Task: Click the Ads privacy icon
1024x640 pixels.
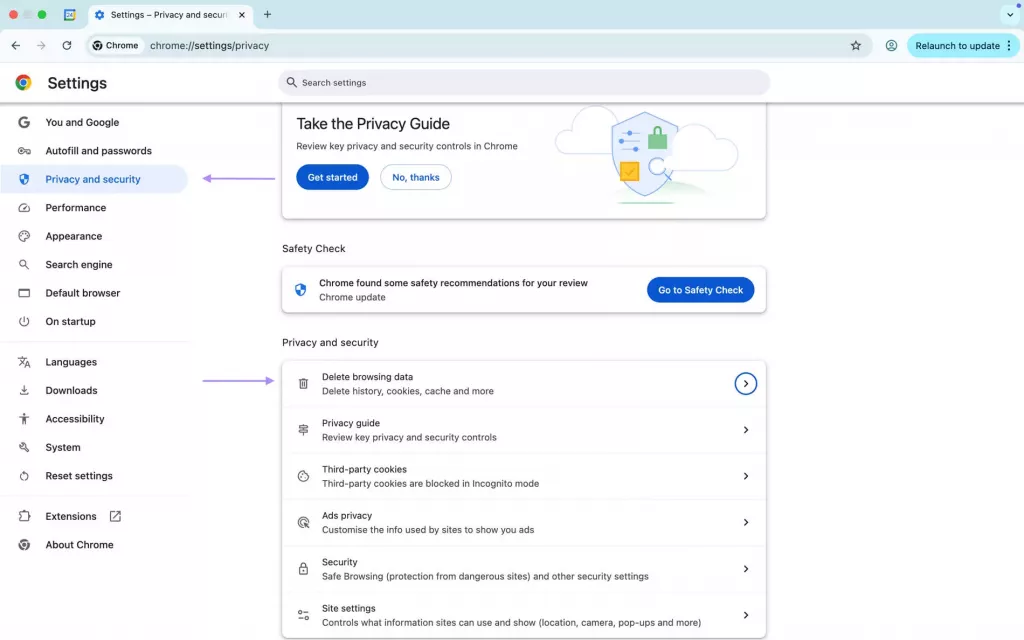Action: pos(303,522)
